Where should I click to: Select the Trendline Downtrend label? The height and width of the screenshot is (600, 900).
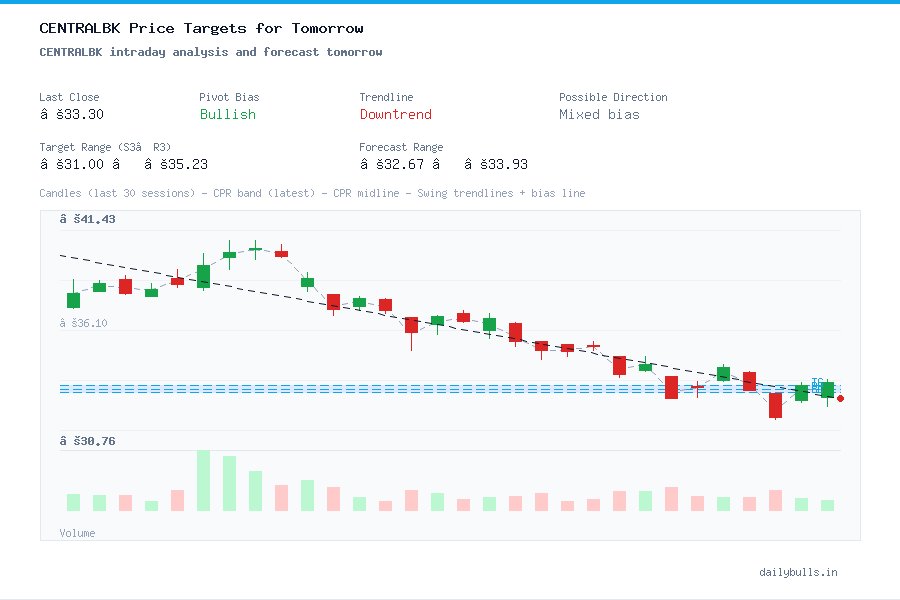tap(395, 115)
